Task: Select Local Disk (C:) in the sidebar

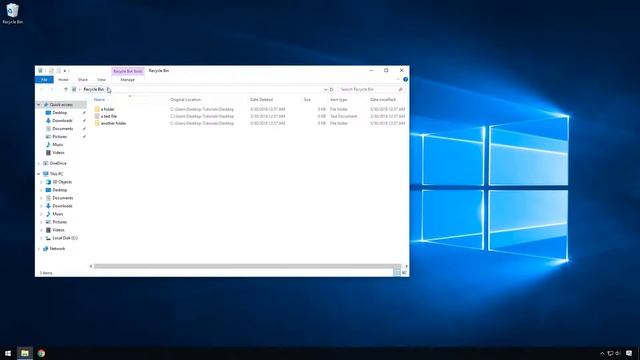Action: (65, 238)
